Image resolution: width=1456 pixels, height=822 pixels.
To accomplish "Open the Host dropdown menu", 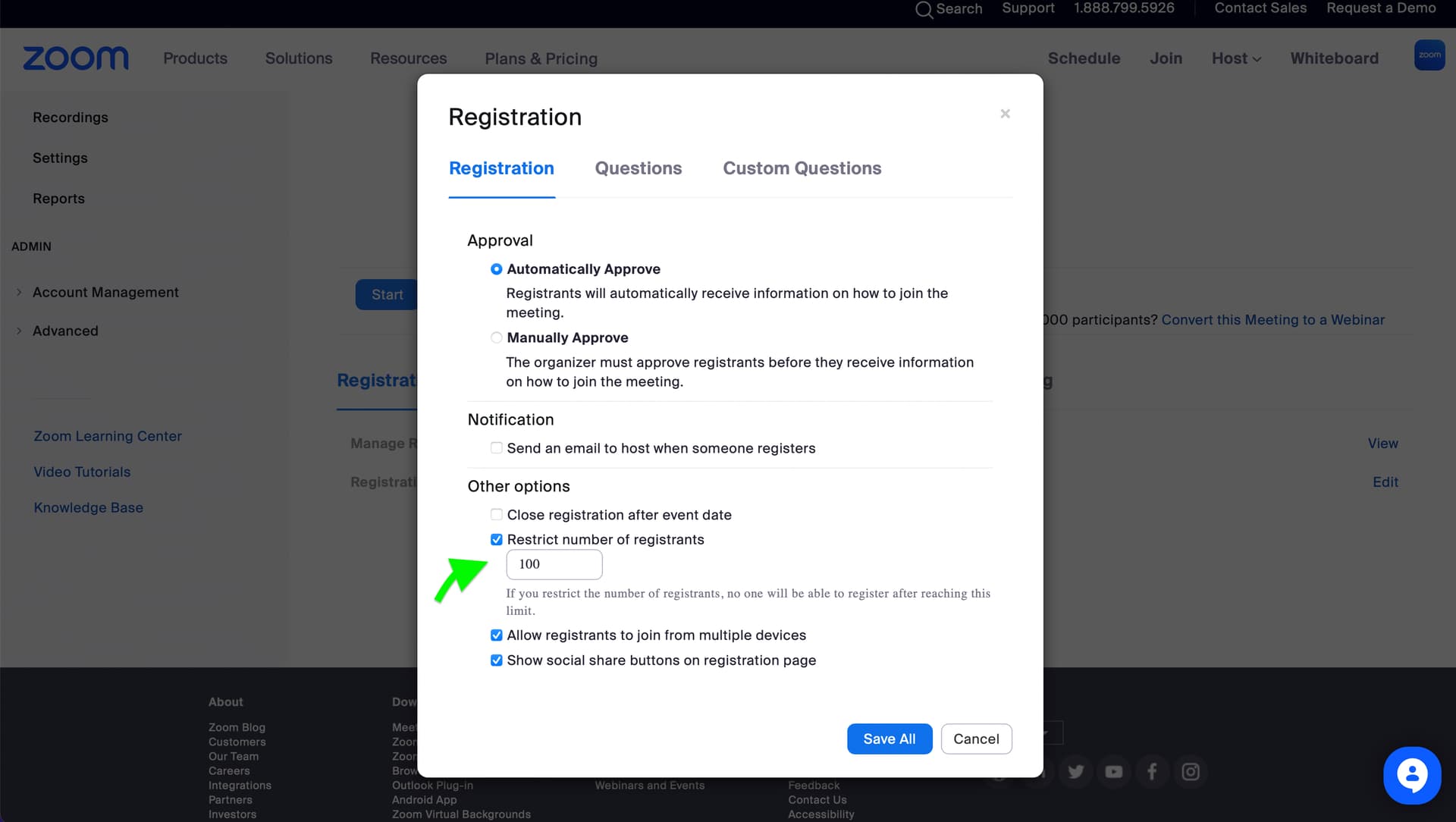I will tap(1236, 58).
